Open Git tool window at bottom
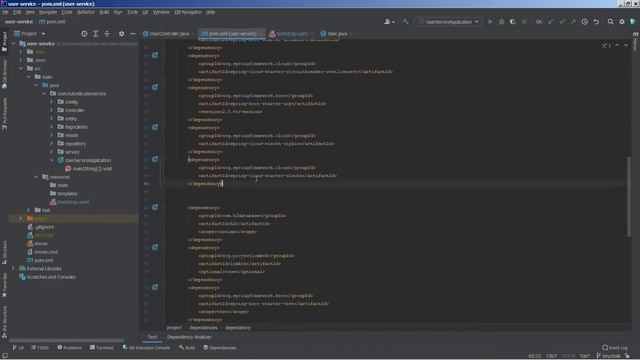Screen dimensions: 640x360 tap(18, 348)
